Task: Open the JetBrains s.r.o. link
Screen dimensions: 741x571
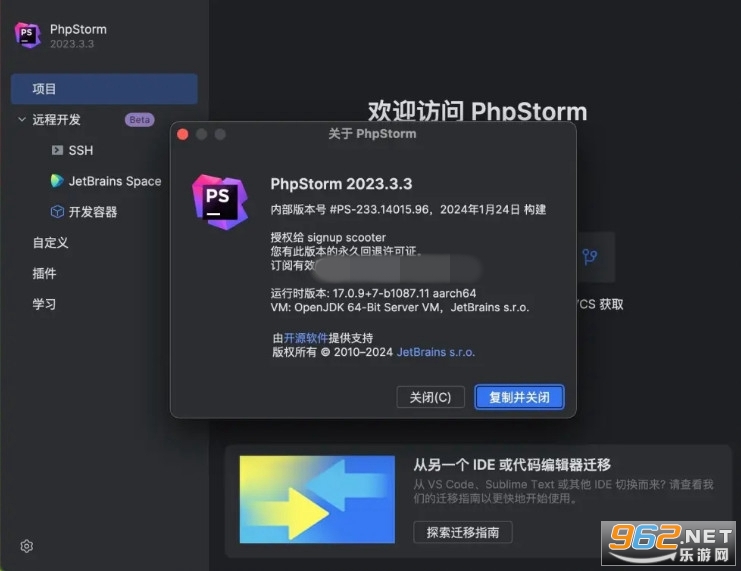Action: [436, 352]
